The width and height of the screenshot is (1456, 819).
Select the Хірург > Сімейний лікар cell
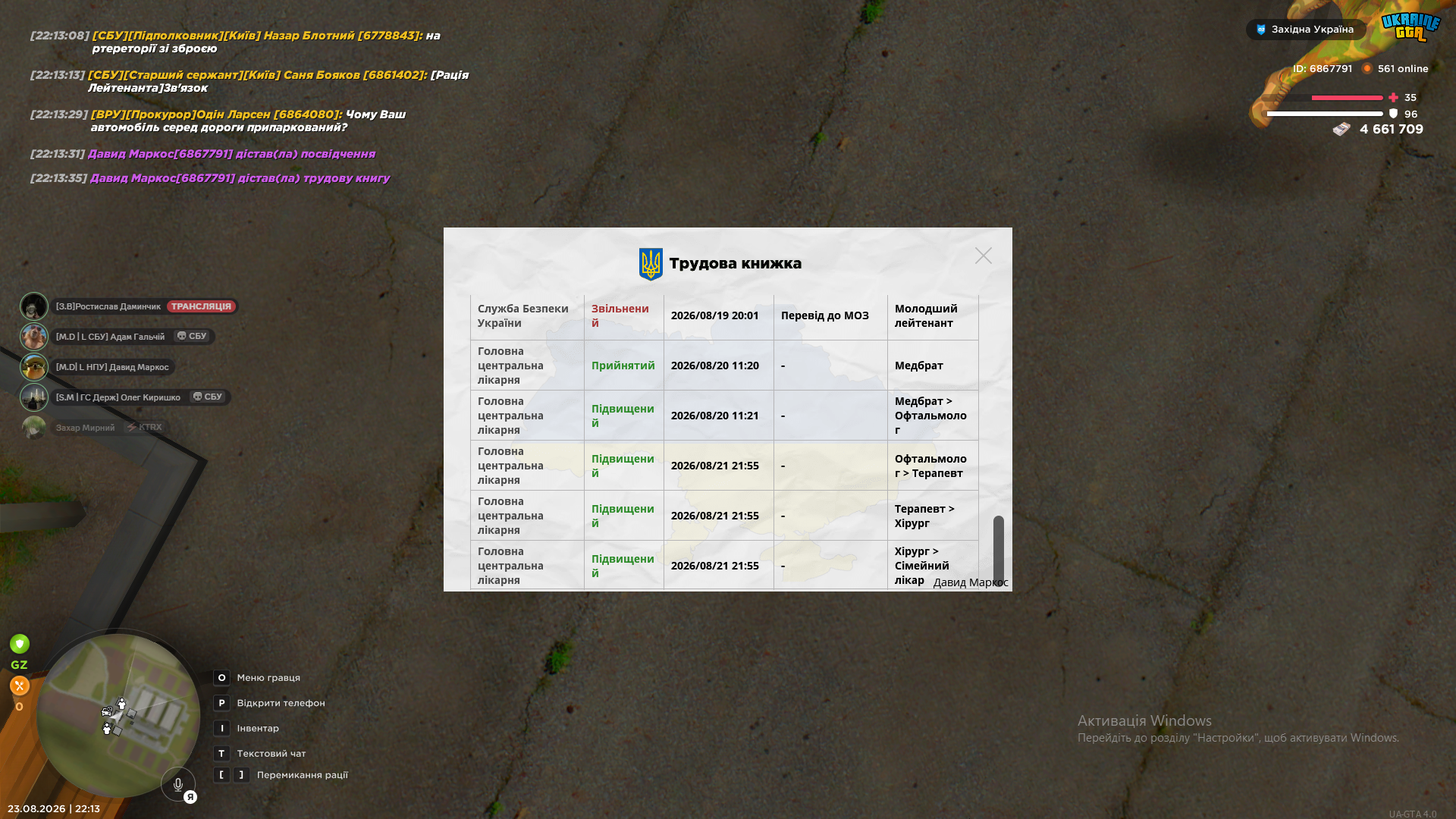(933, 566)
